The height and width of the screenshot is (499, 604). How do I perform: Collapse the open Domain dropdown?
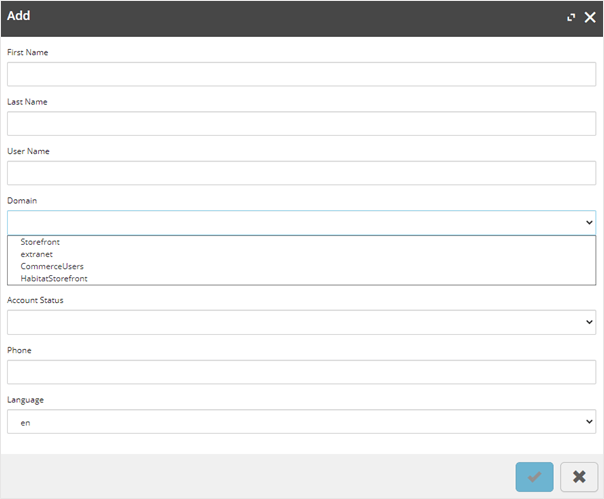pos(302,222)
